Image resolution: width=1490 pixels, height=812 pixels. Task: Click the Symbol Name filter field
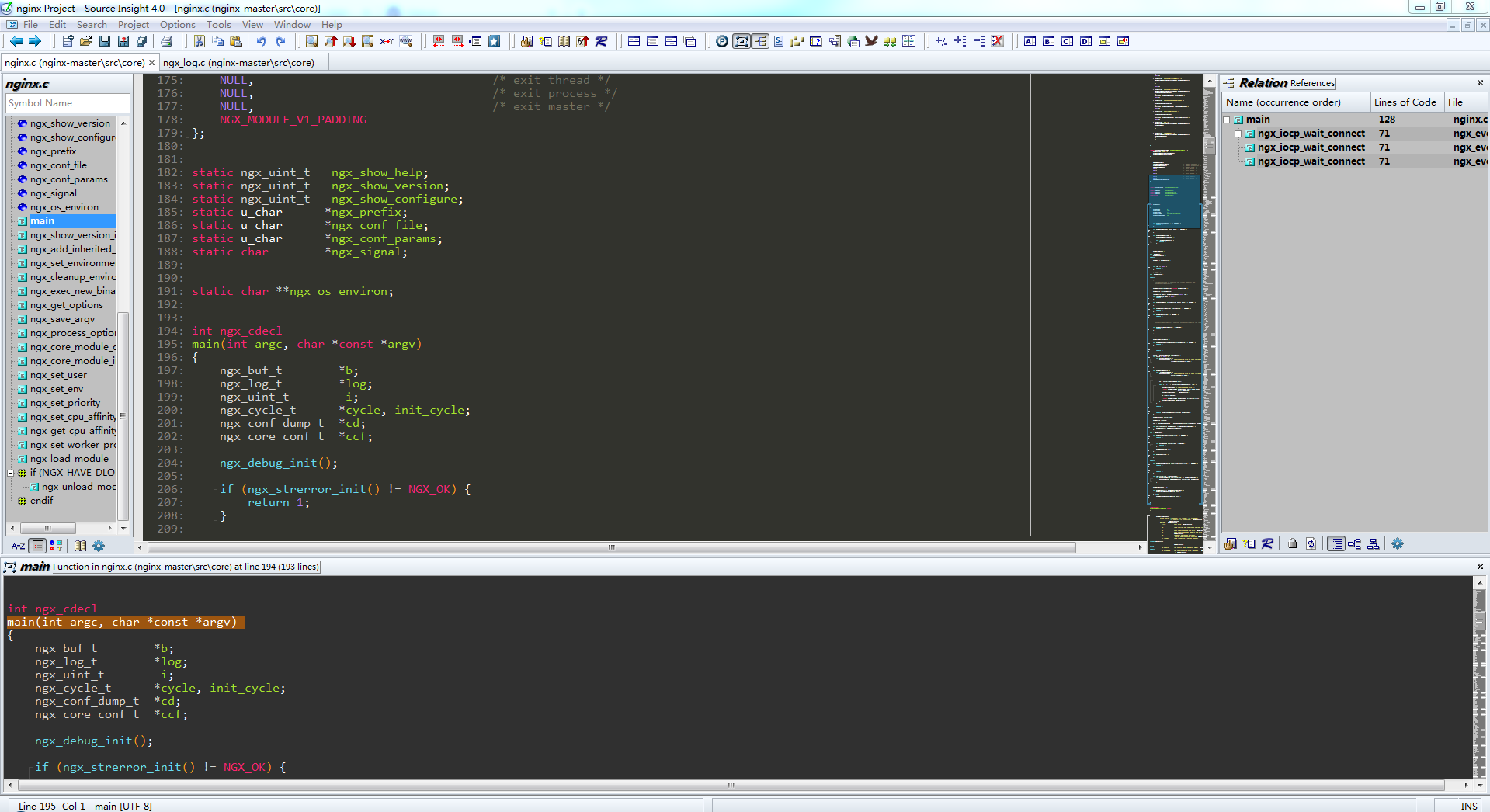pos(68,103)
